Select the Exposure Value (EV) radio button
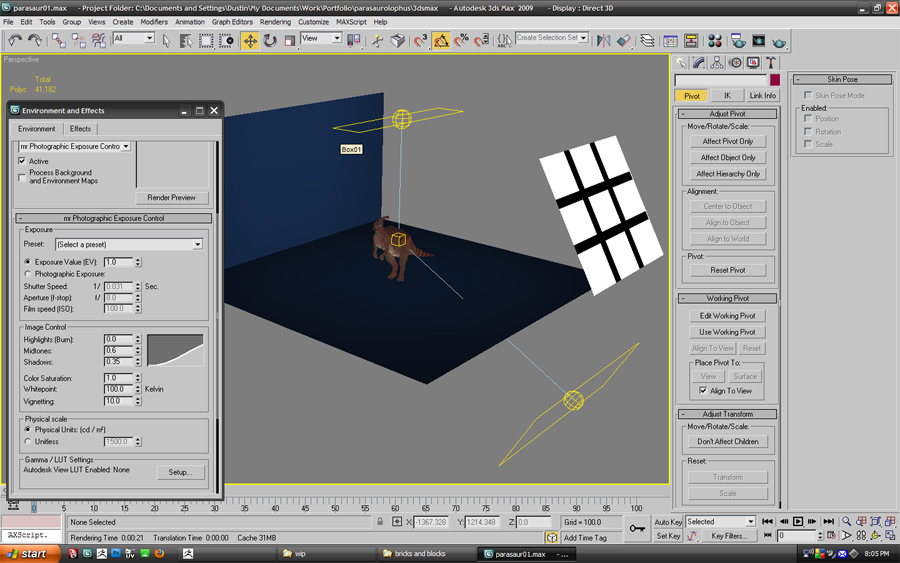 tap(27, 262)
